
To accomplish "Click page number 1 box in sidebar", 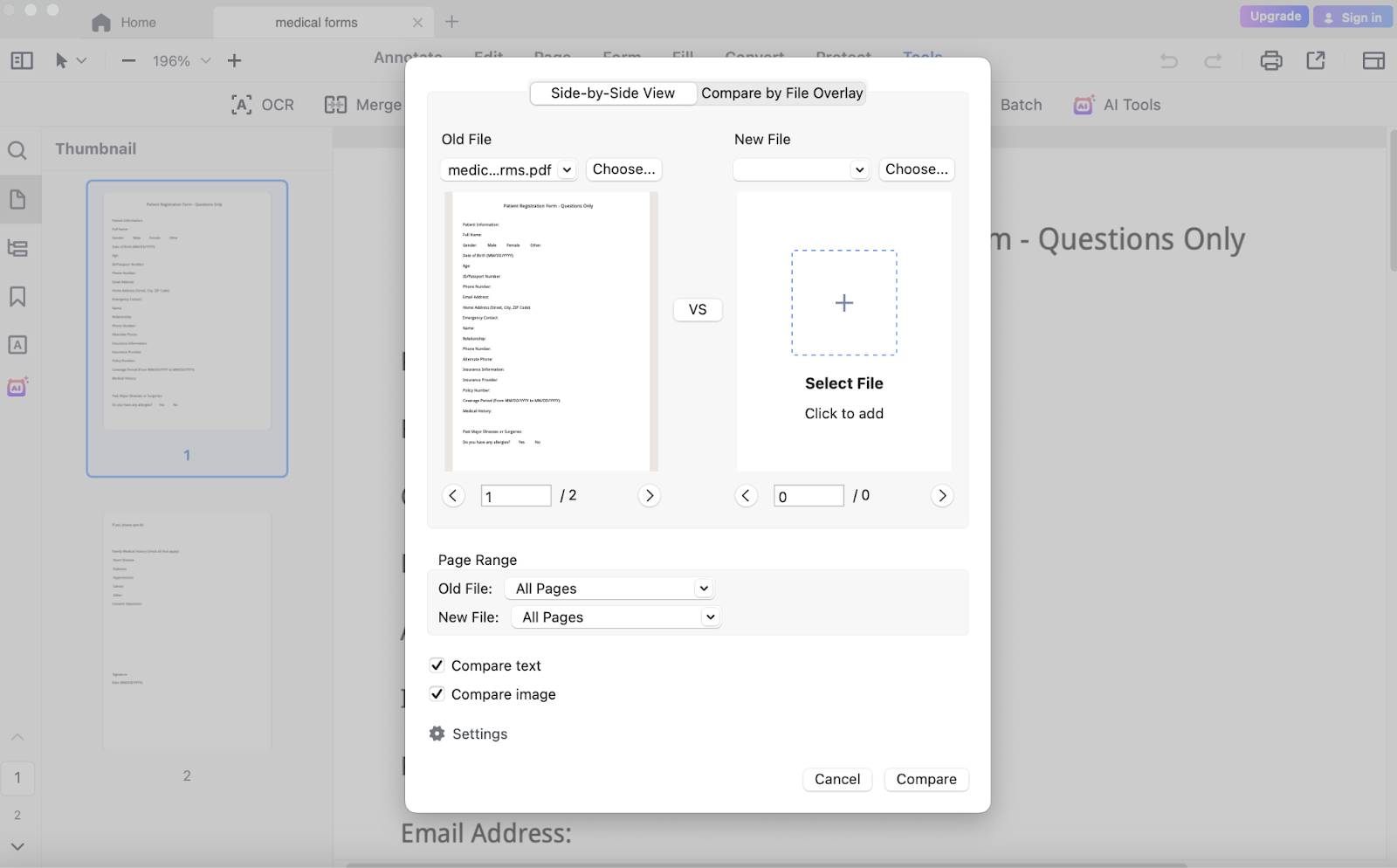I will pyautogui.click(x=17, y=778).
